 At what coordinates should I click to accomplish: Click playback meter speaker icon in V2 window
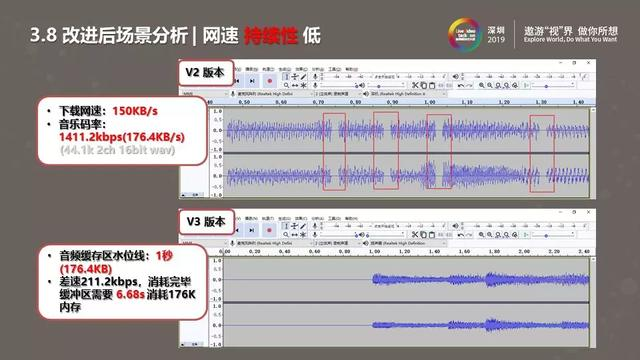click(456, 76)
